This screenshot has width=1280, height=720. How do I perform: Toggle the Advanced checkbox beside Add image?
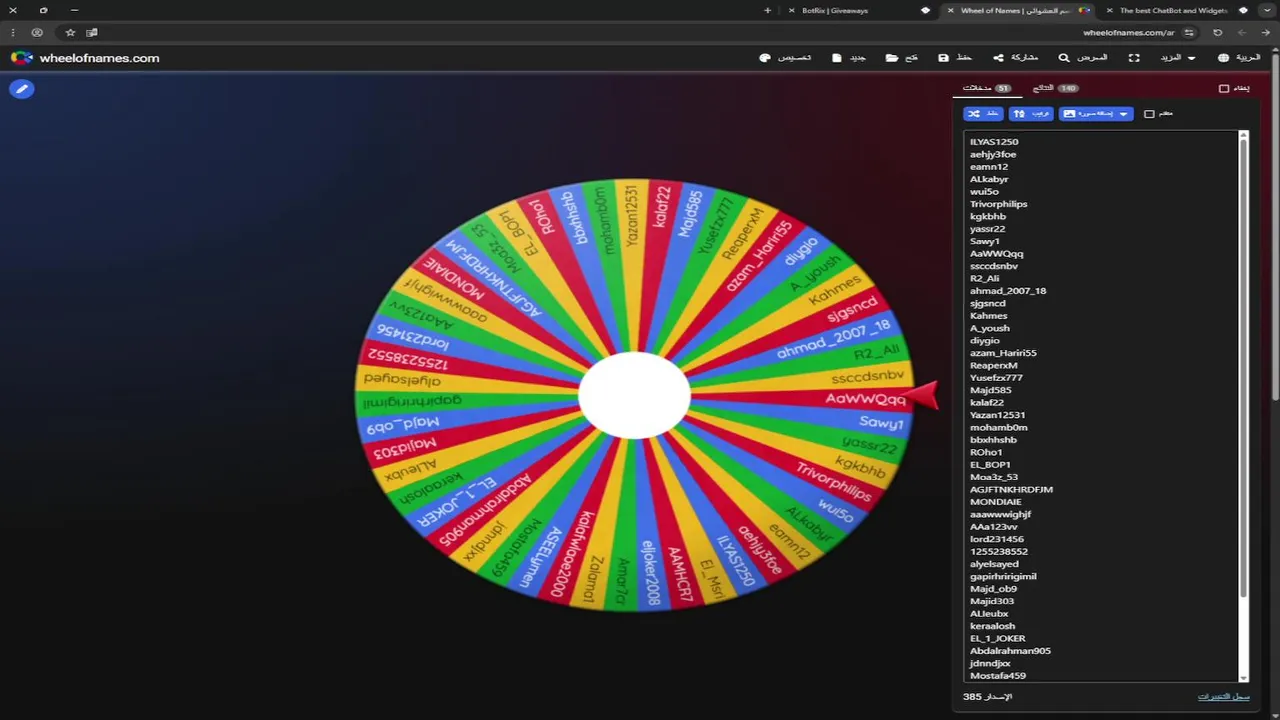(1149, 114)
